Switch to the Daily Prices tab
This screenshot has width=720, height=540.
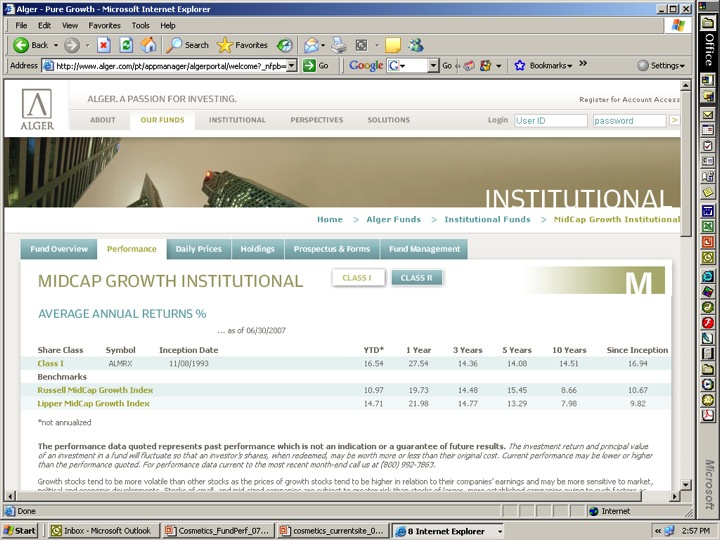click(198, 249)
